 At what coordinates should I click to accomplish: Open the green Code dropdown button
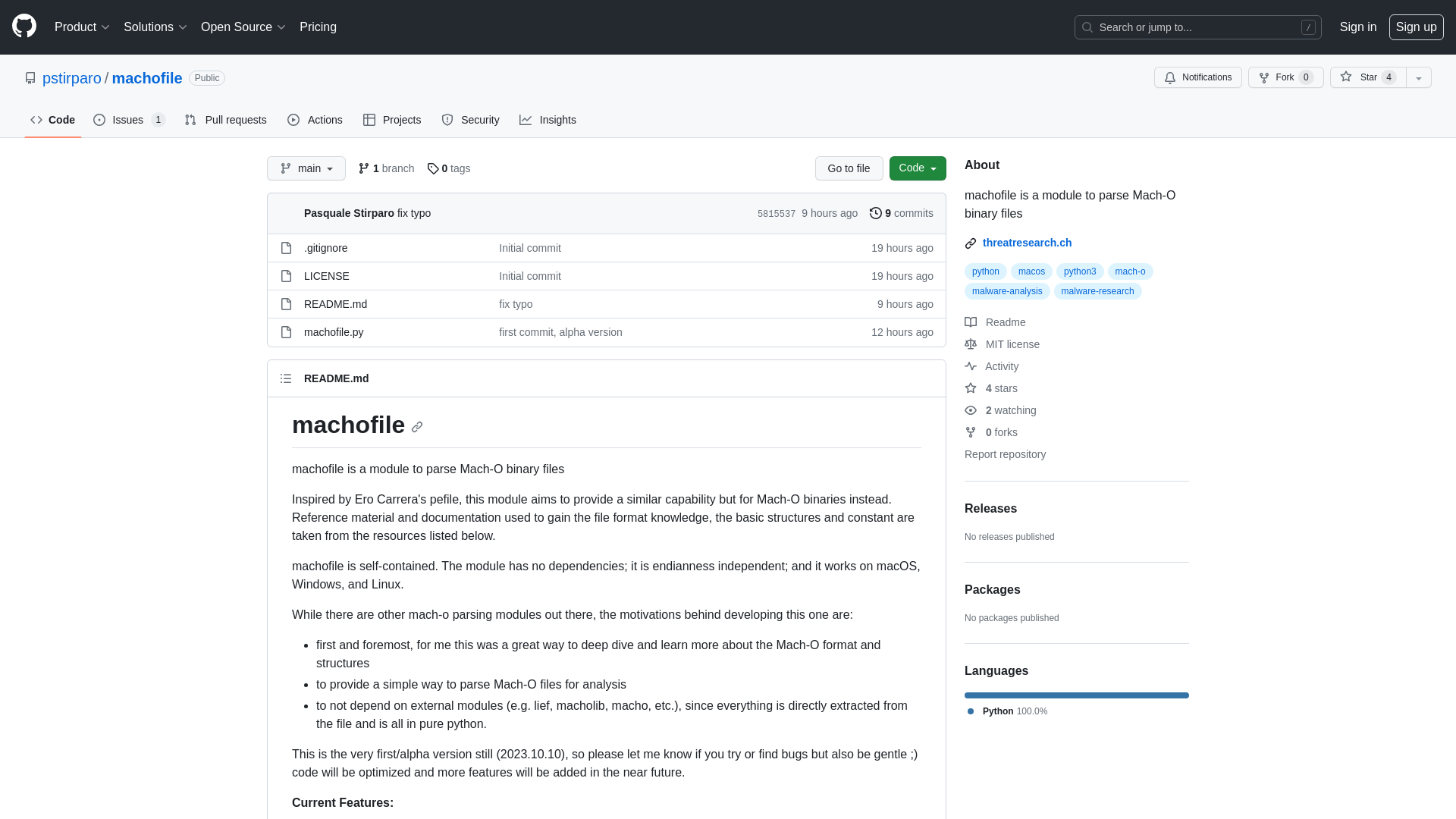(918, 168)
